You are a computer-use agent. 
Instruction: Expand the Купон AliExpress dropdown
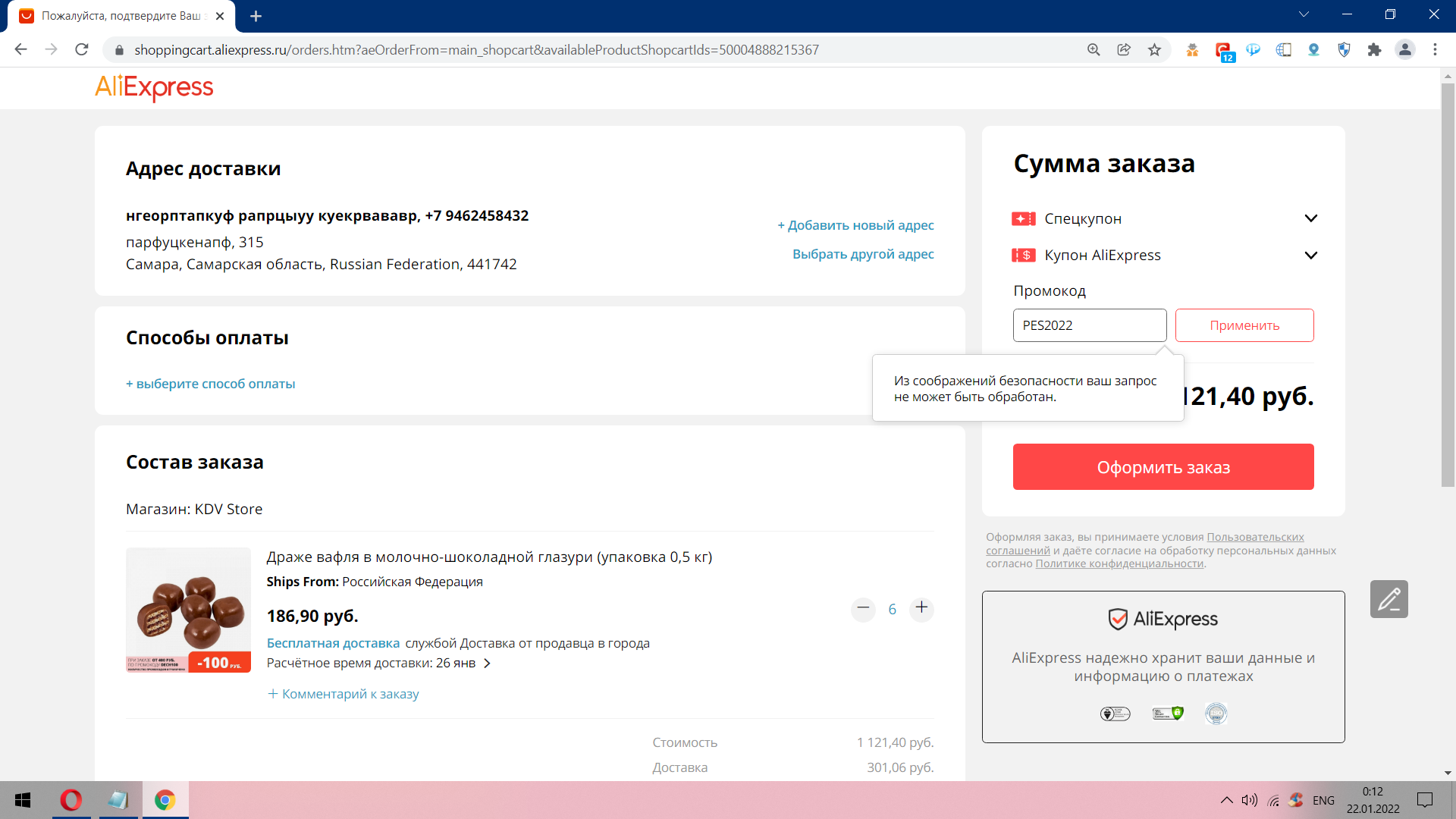pos(1310,255)
